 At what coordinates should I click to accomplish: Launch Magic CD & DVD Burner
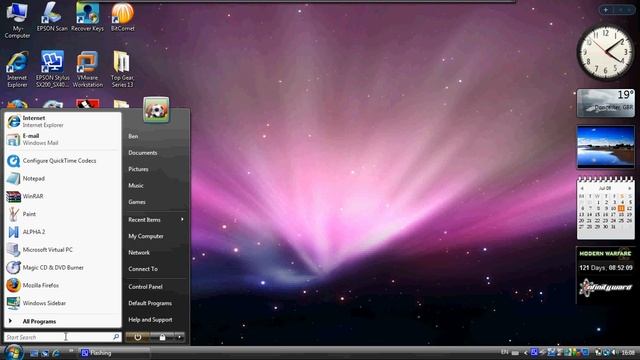click(62, 267)
